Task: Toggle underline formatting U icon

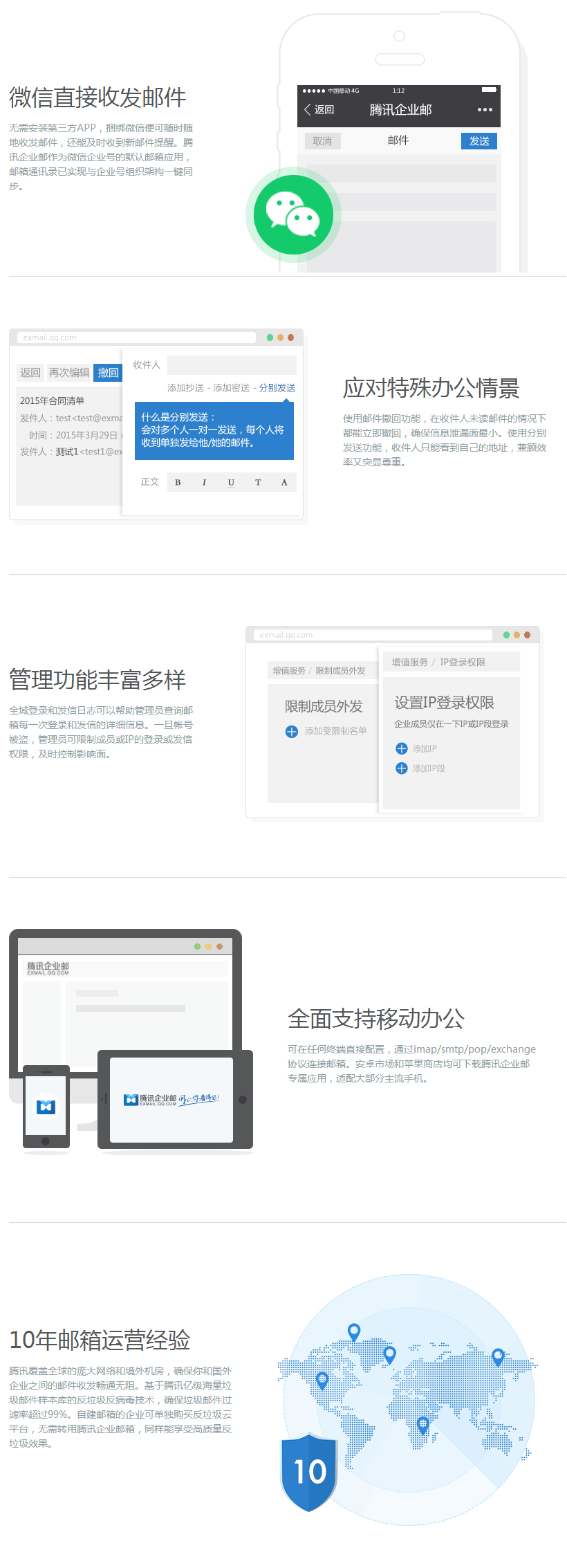Action: tap(231, 482)
